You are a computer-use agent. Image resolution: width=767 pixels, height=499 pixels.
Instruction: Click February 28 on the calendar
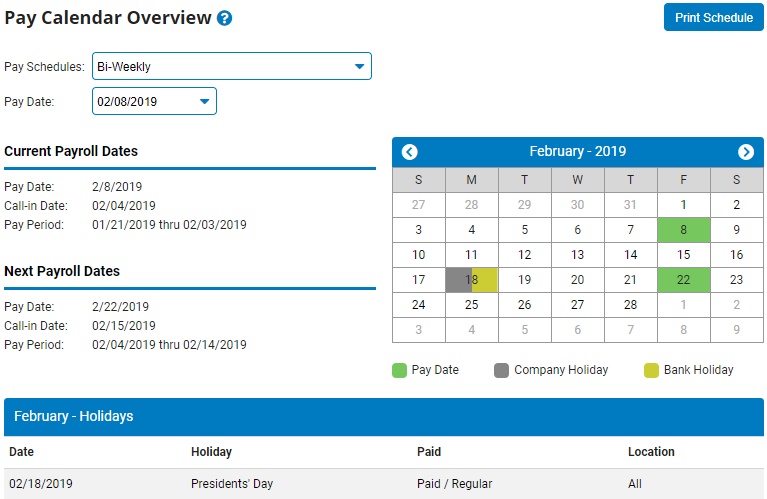click(630, 305)
